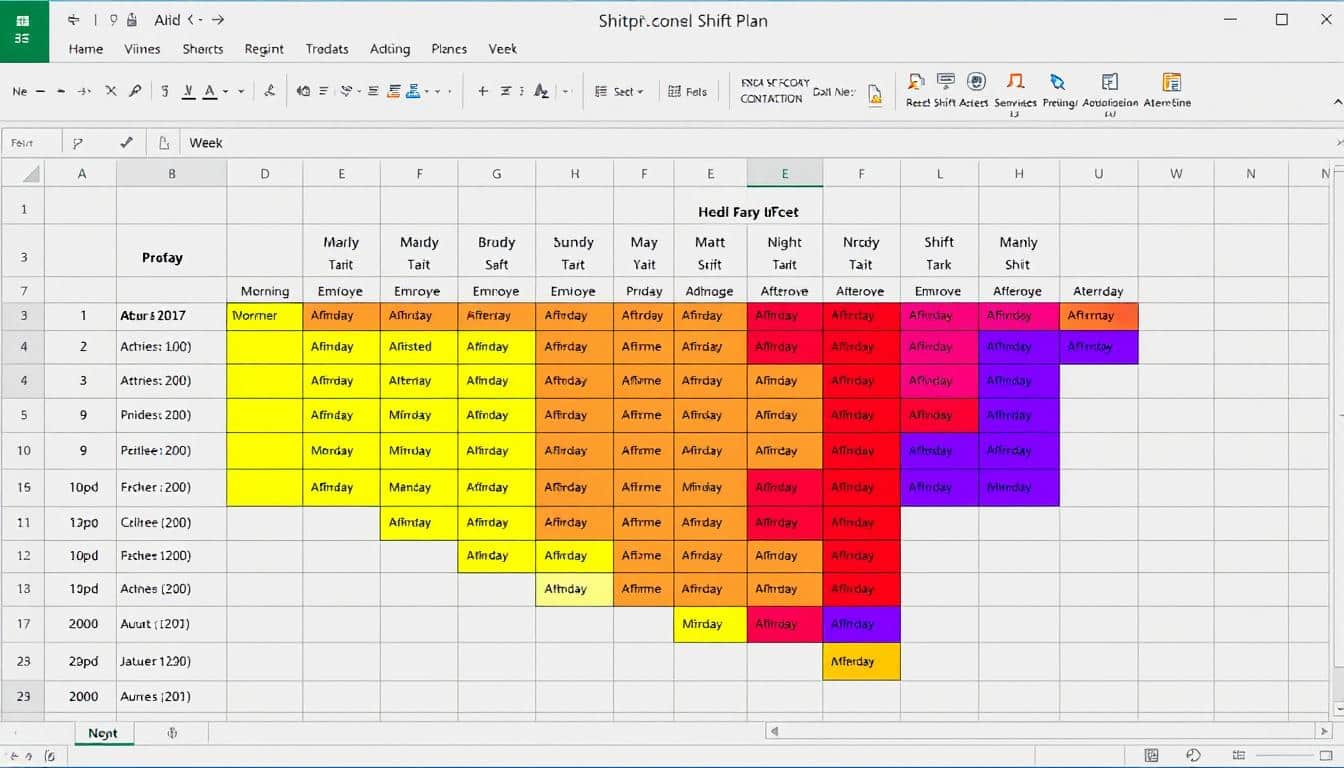The width and height of the screenshot is (1344, 768).
Task: Open the Feirt name box
Action: tap(32, 143)
